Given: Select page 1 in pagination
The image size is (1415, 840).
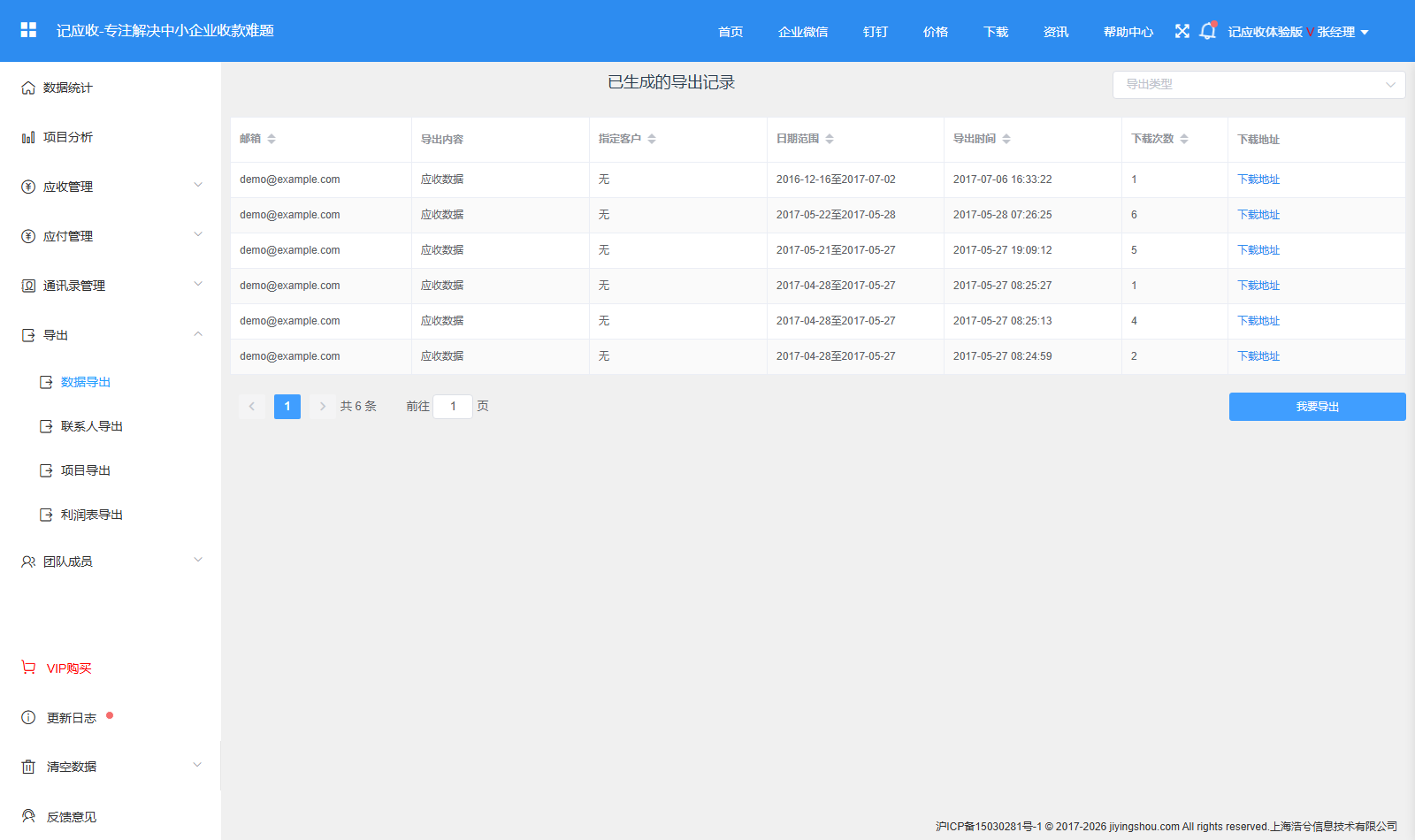Looking at the screenshot, I should [x=287, y=407].
